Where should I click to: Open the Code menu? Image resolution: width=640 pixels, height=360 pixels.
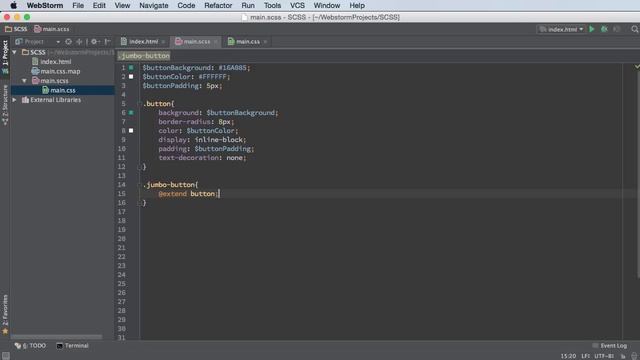click(186, 5)
